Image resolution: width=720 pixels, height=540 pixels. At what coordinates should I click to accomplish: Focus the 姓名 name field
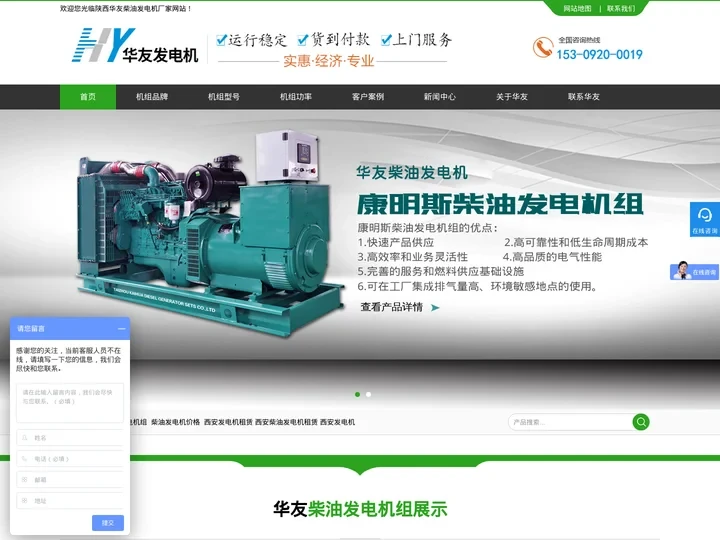(70, 438)
